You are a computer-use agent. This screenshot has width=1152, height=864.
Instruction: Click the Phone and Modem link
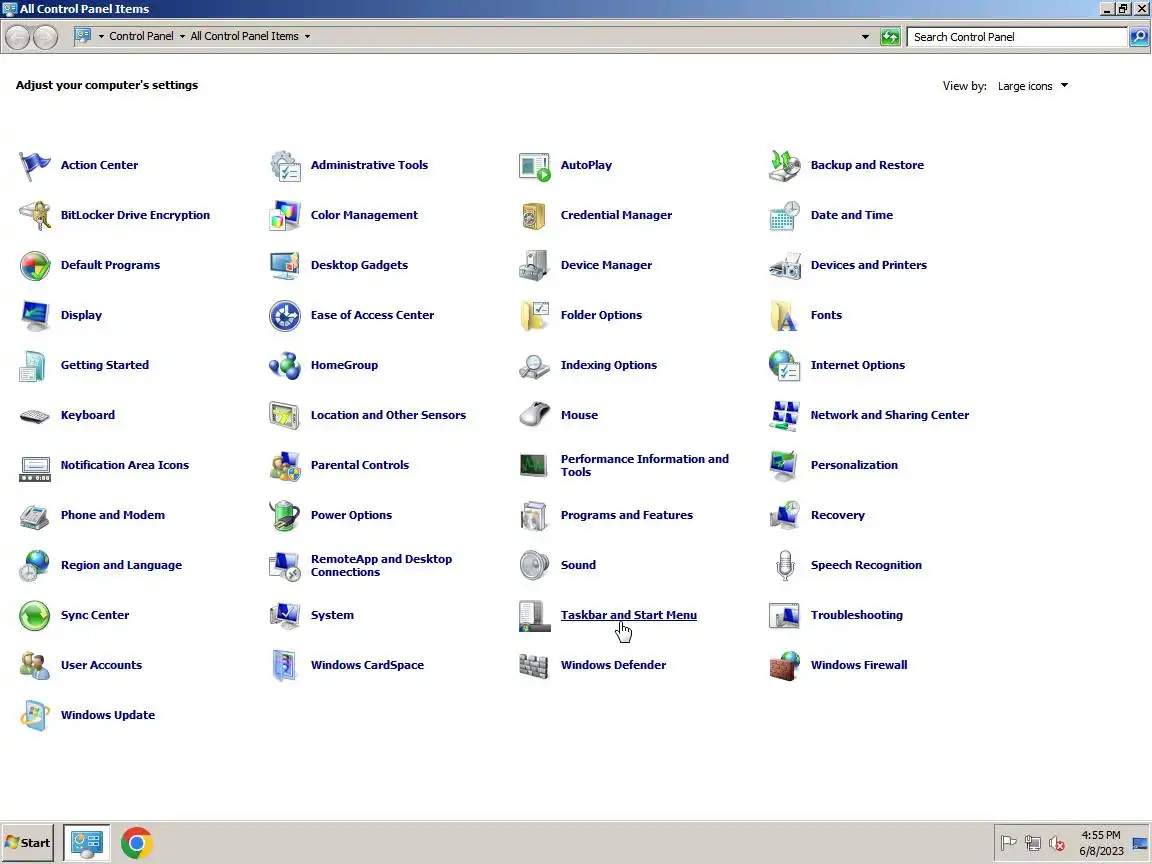pos(112,515)
